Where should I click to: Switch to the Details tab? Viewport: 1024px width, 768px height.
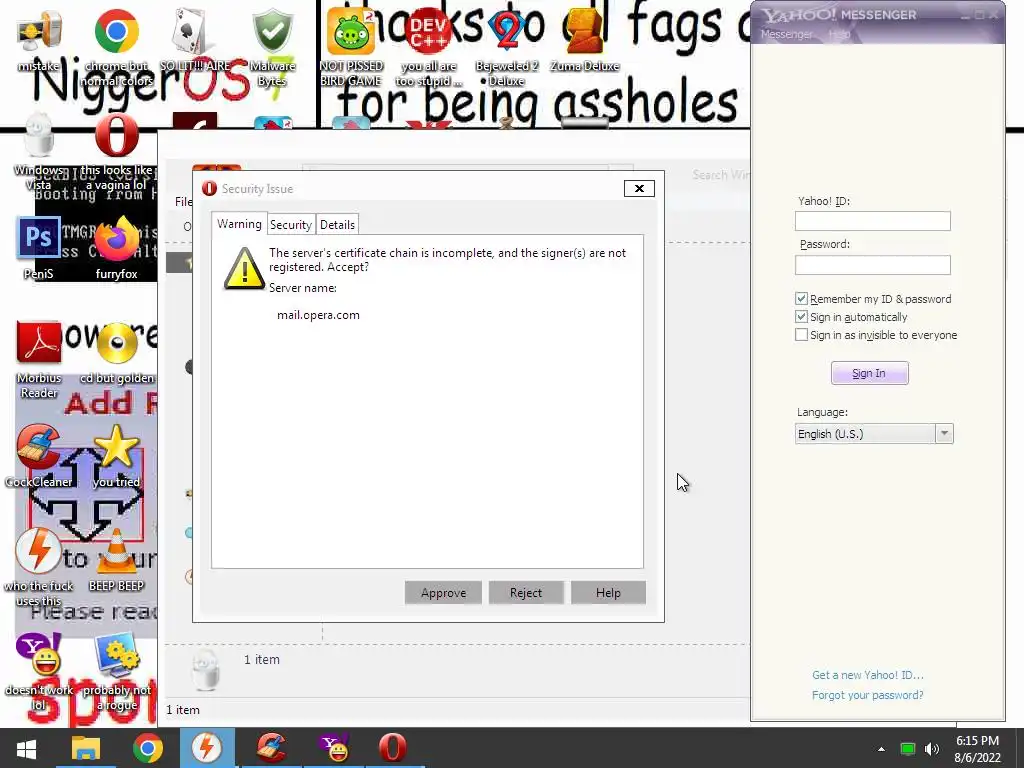tap(338, 225)
